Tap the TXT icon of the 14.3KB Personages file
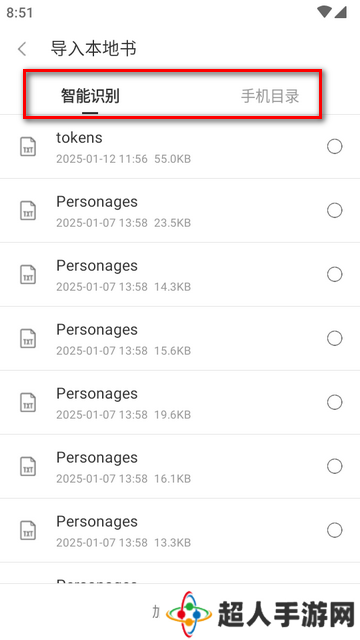The height and width of the screenshot is (640, 360). point(28,274)
